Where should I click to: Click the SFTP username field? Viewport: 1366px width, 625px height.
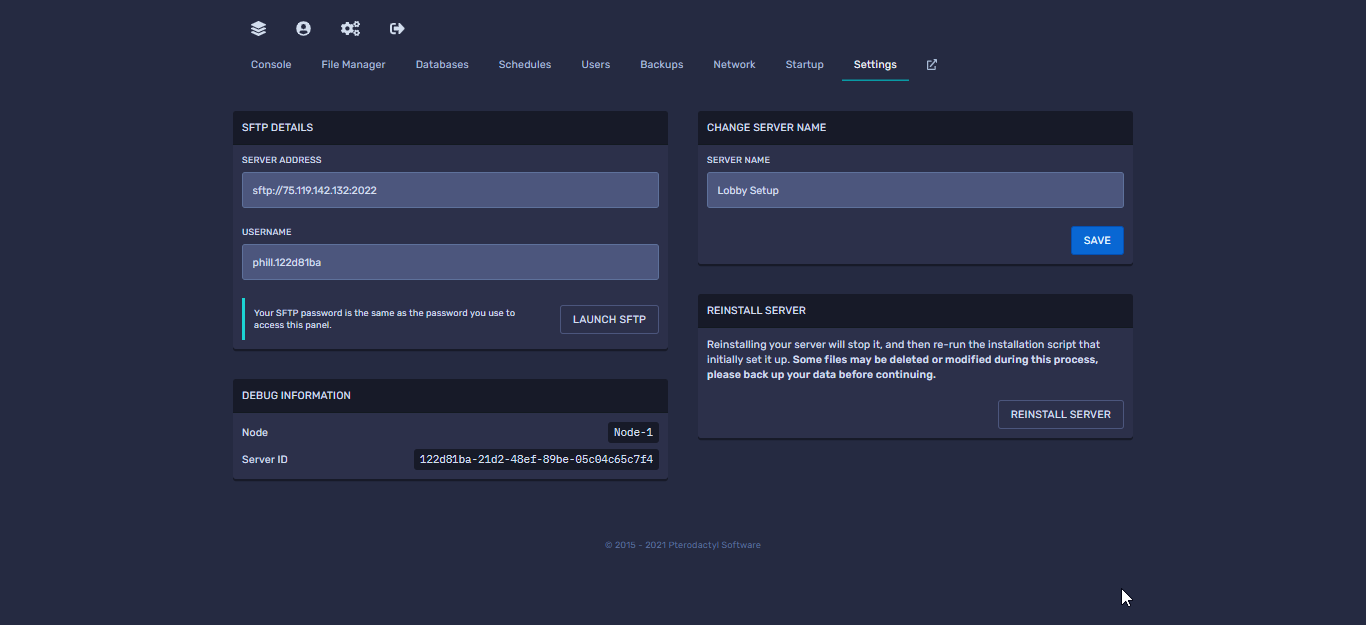[450, 263]
